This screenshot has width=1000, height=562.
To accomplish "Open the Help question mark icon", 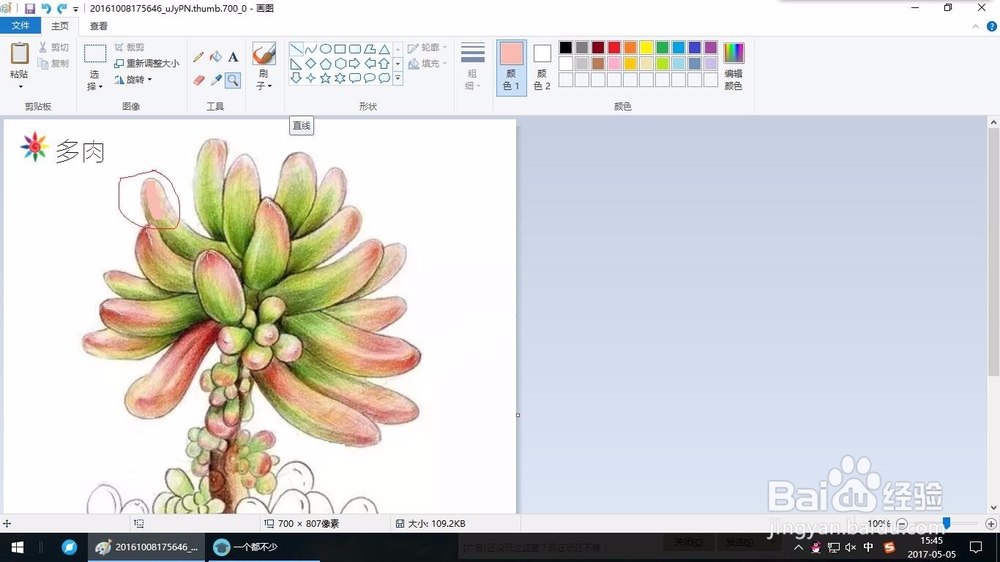I will click(x=992, y=26).
